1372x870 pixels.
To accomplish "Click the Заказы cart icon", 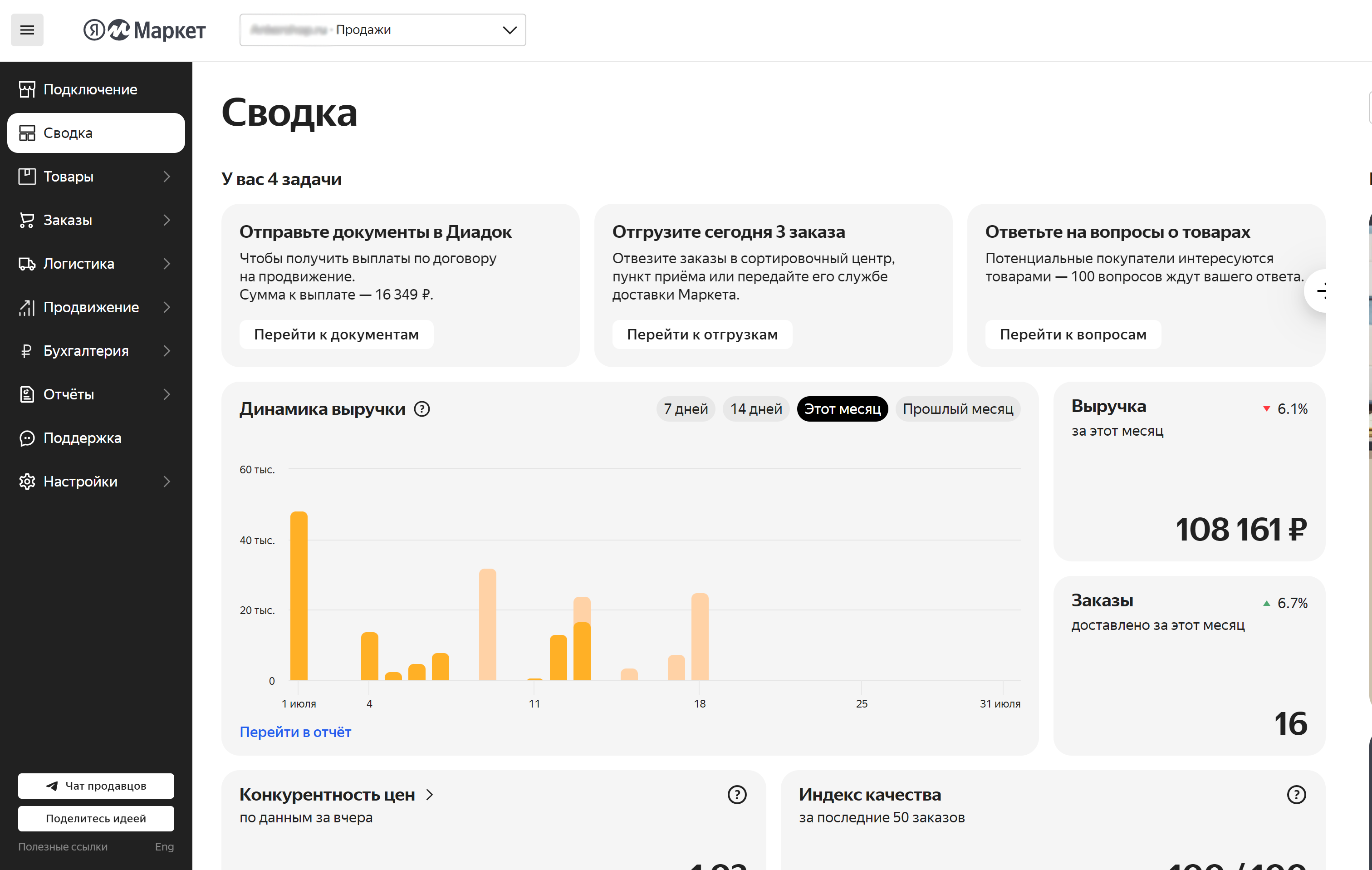I will click(x=27, y=220).
